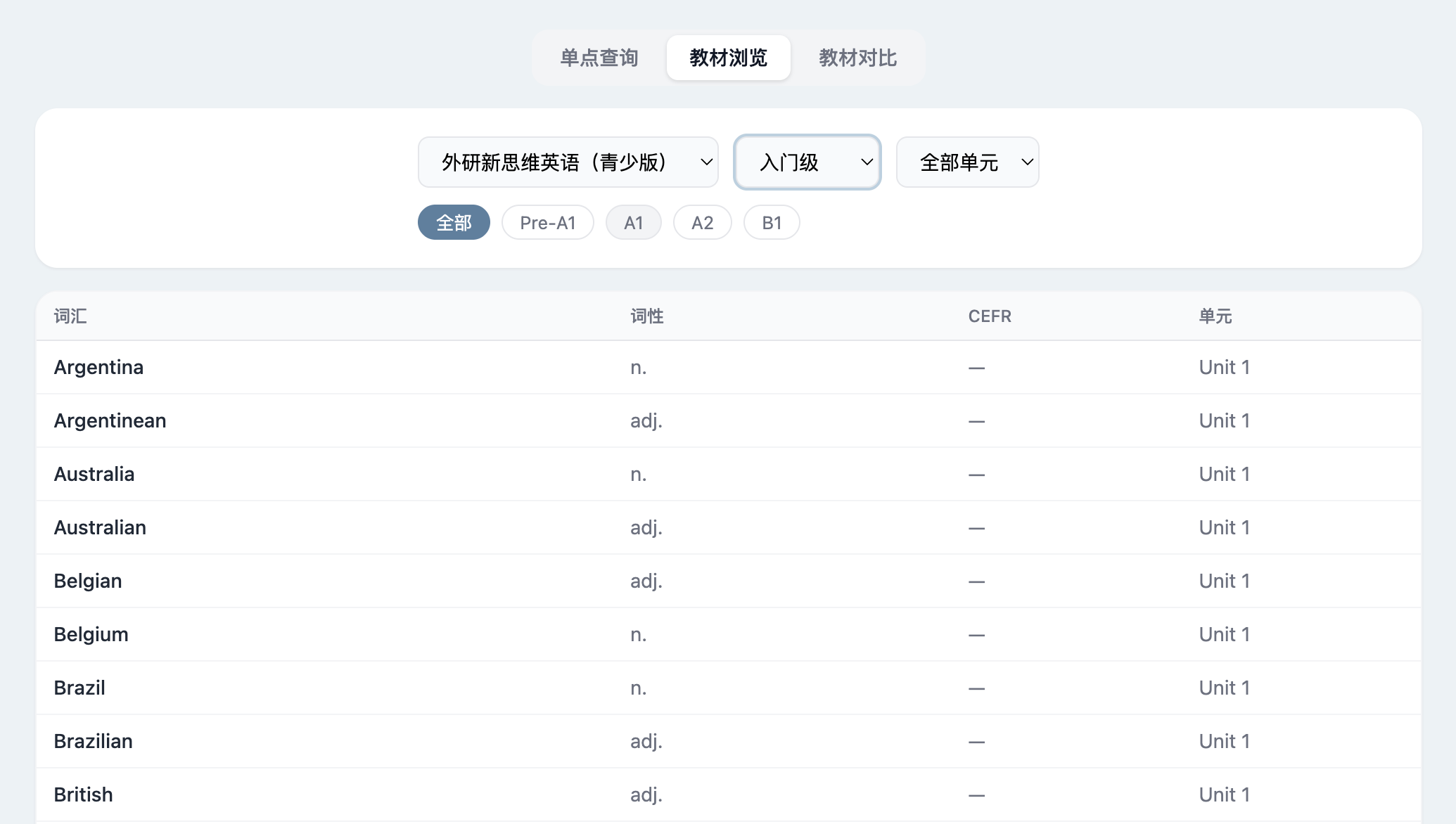Click the adj. cell in the Argentinean row
Viewport: 1456px width, 824px height.
click(x=646, y=420)
